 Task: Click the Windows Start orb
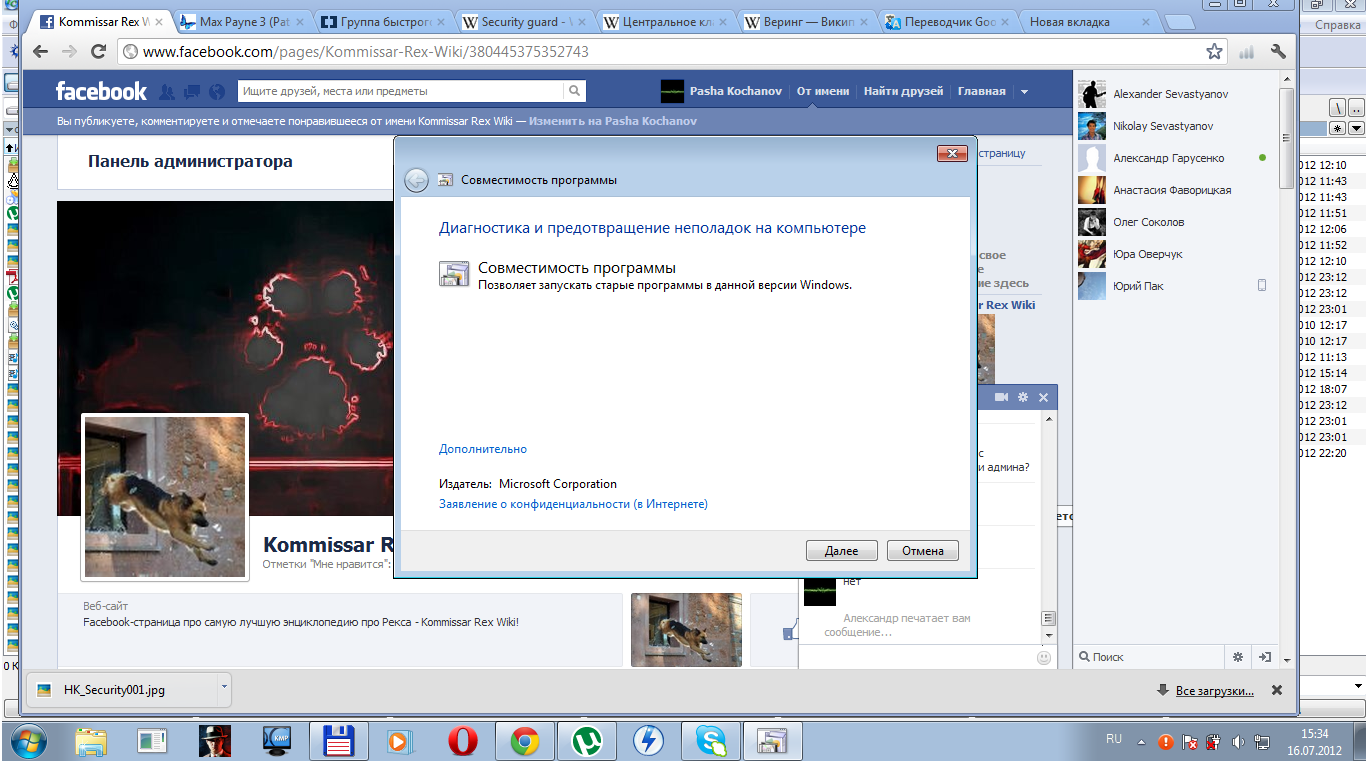pyautogui.click(x=29, y=741)
